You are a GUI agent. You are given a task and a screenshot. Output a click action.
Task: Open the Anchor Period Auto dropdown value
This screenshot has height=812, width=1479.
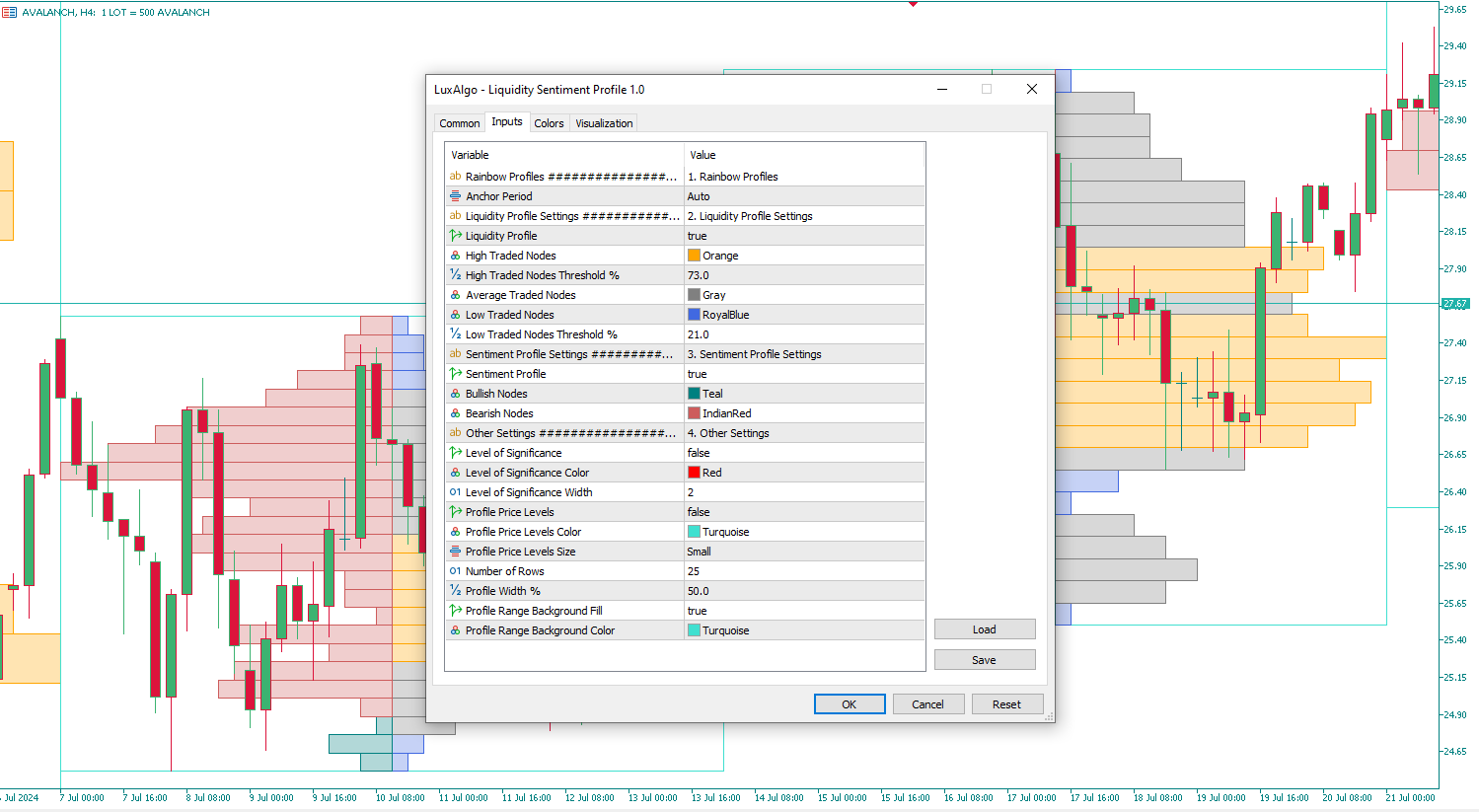click(803, 196)
